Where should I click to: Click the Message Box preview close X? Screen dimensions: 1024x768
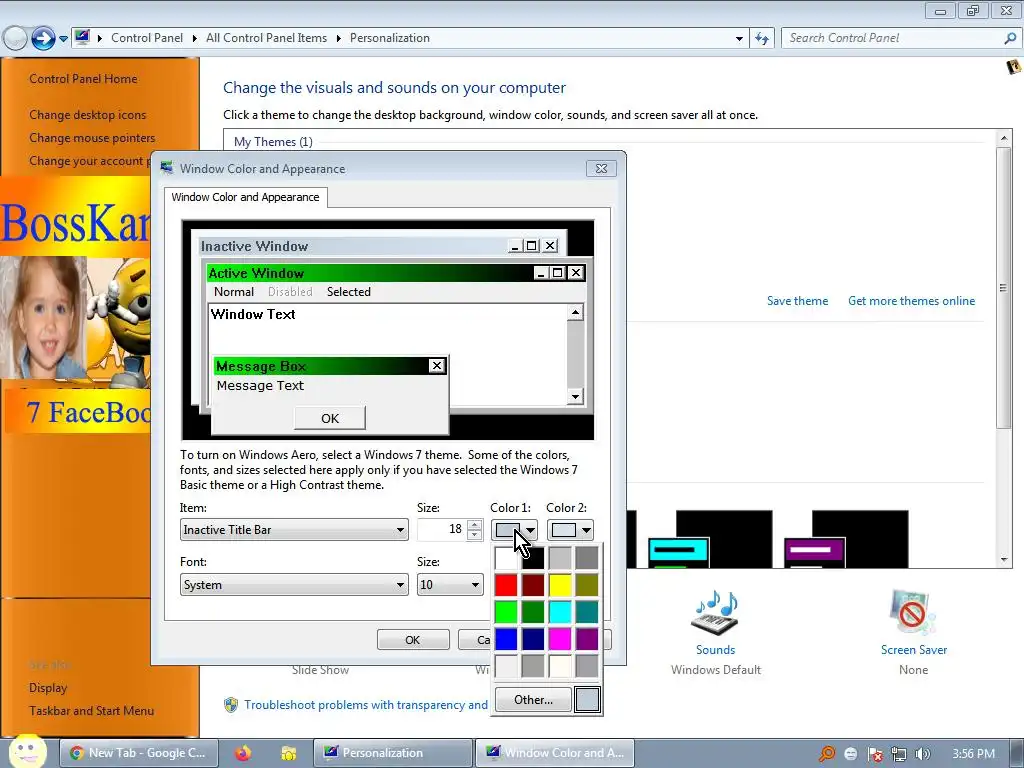(437, 366)
